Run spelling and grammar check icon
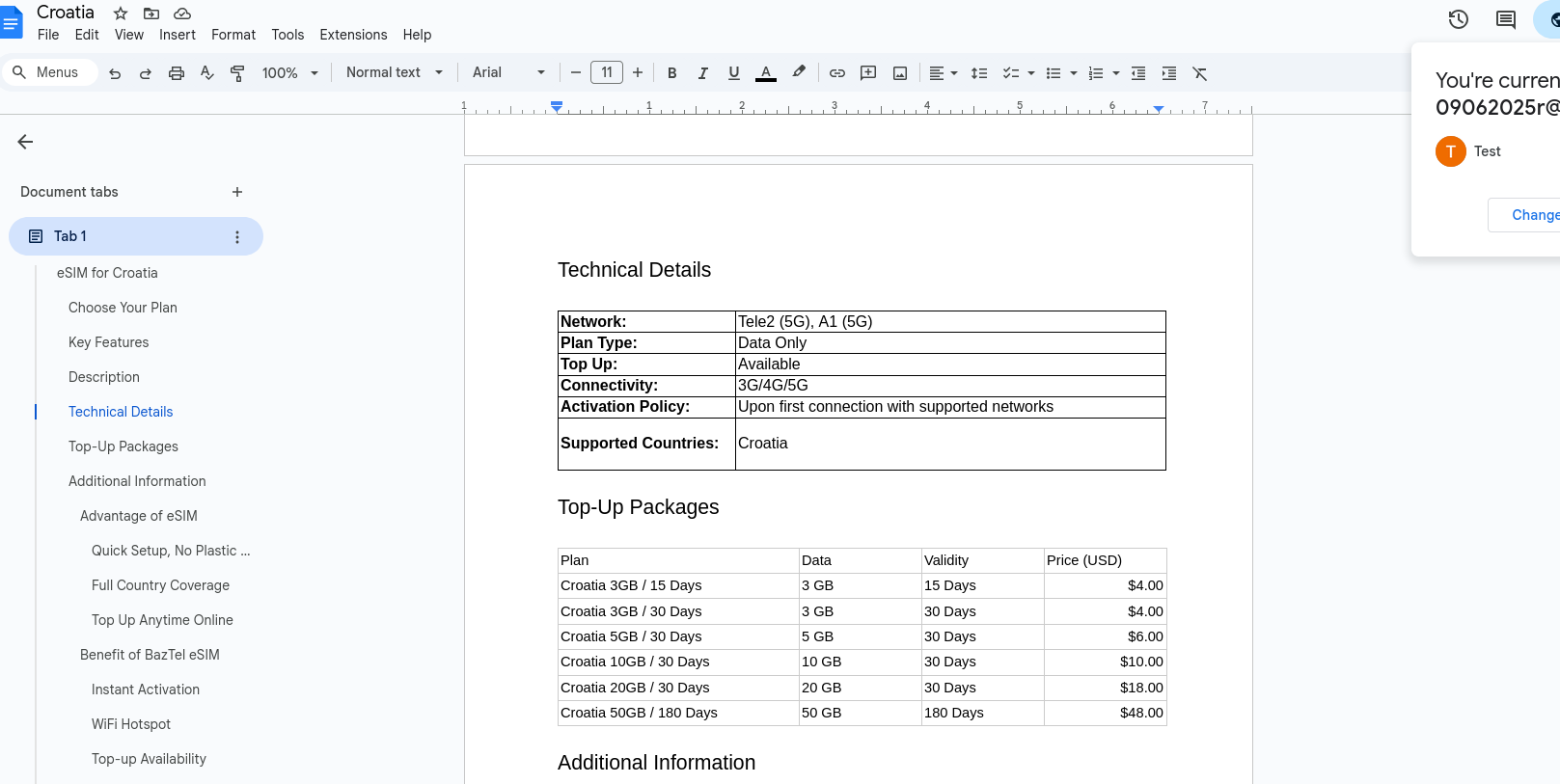The height and width of the screenshot is (784, 1560). pos(206,73)
